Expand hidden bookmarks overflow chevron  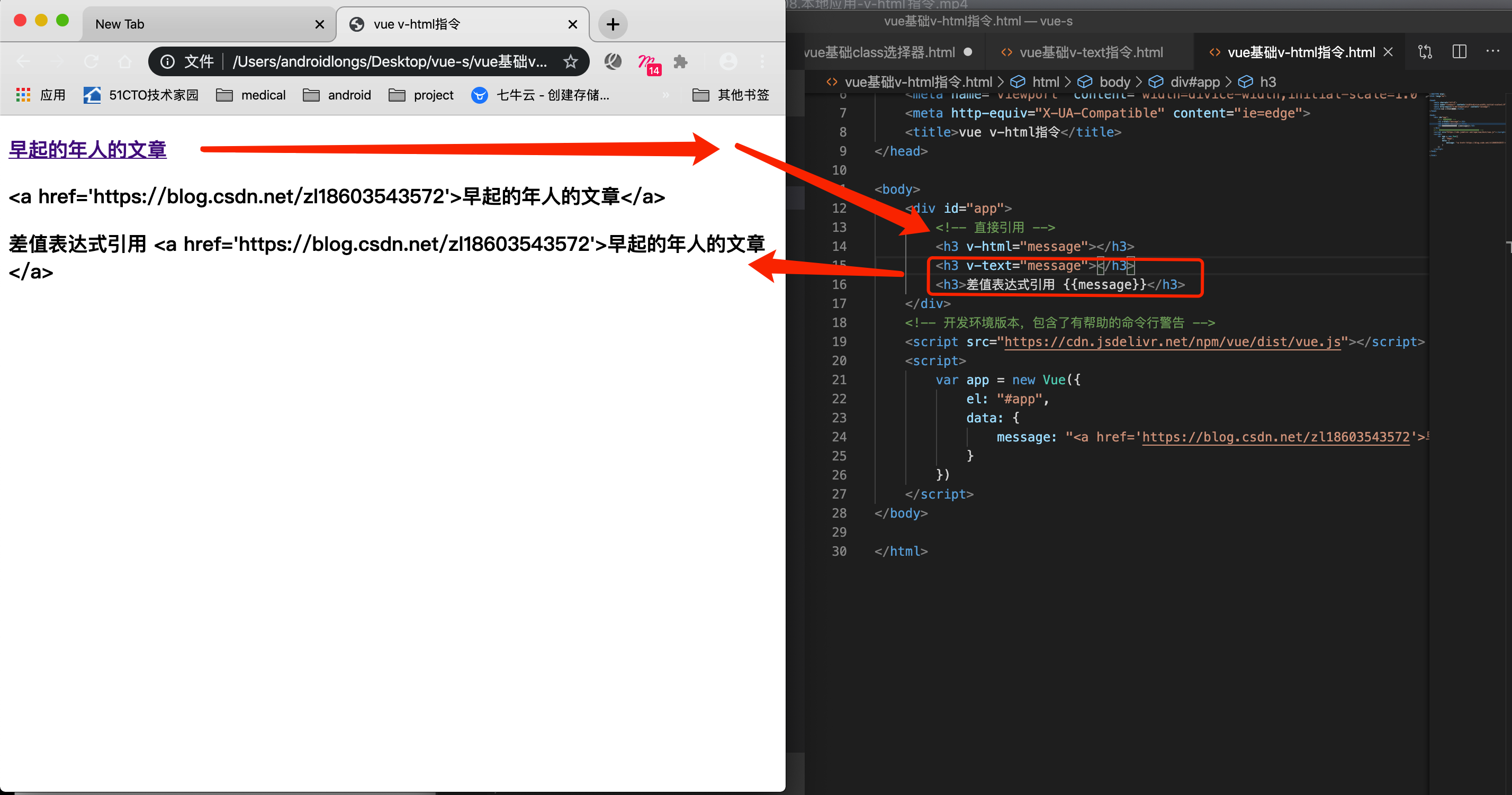click(665, 95)
